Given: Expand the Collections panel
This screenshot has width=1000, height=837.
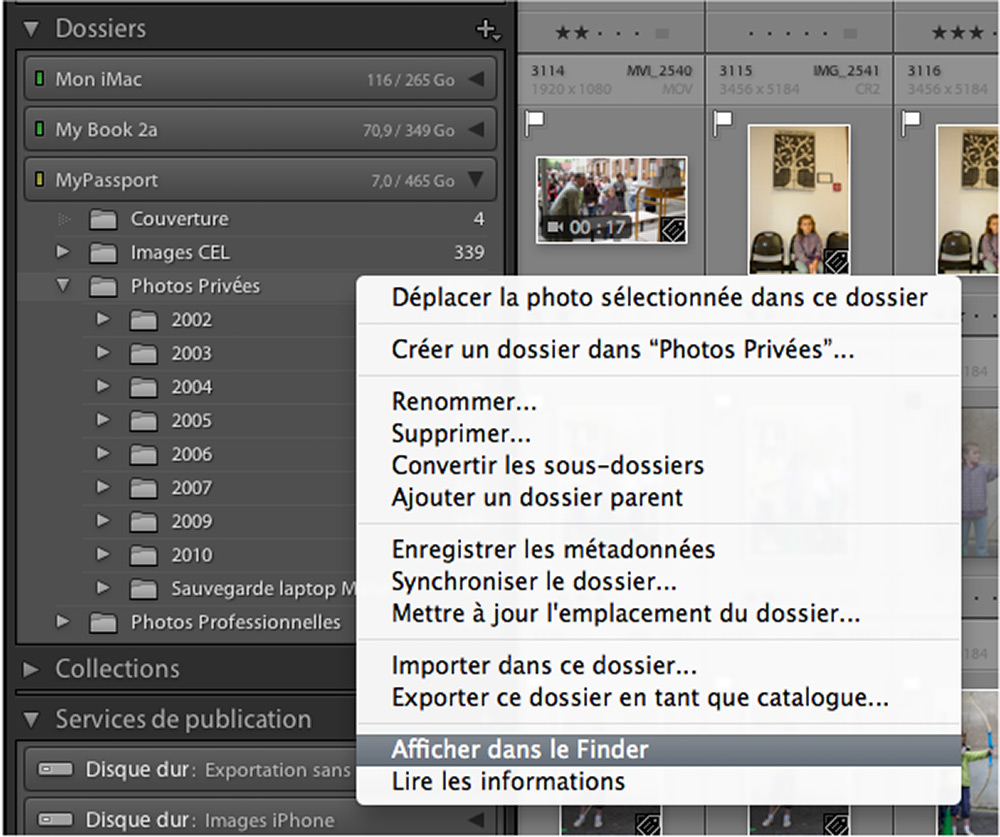Looking at the screenshot, I should pos(30,669).
